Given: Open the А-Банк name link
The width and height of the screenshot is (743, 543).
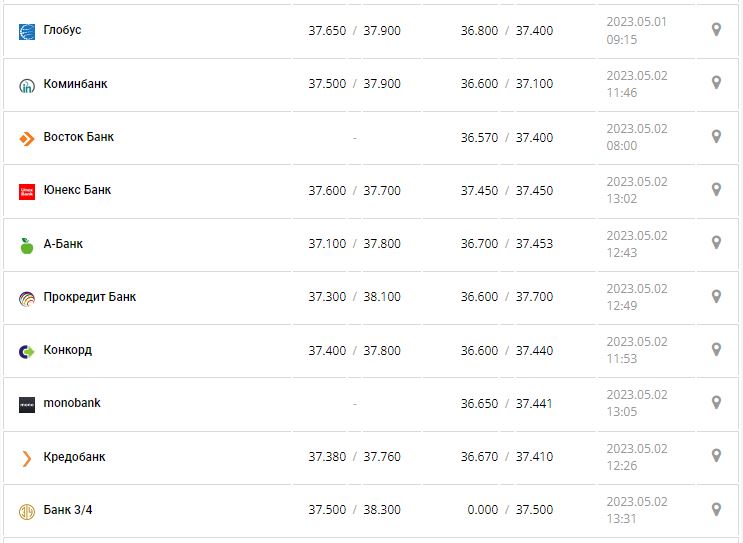Looking at the screenshot, I should pos(70,244).
